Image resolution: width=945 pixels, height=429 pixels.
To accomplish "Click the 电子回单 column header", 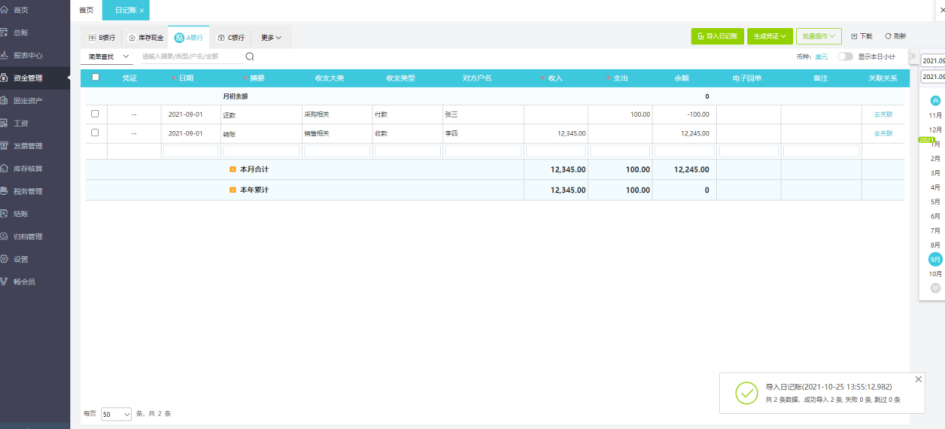I will pos(747,78).
